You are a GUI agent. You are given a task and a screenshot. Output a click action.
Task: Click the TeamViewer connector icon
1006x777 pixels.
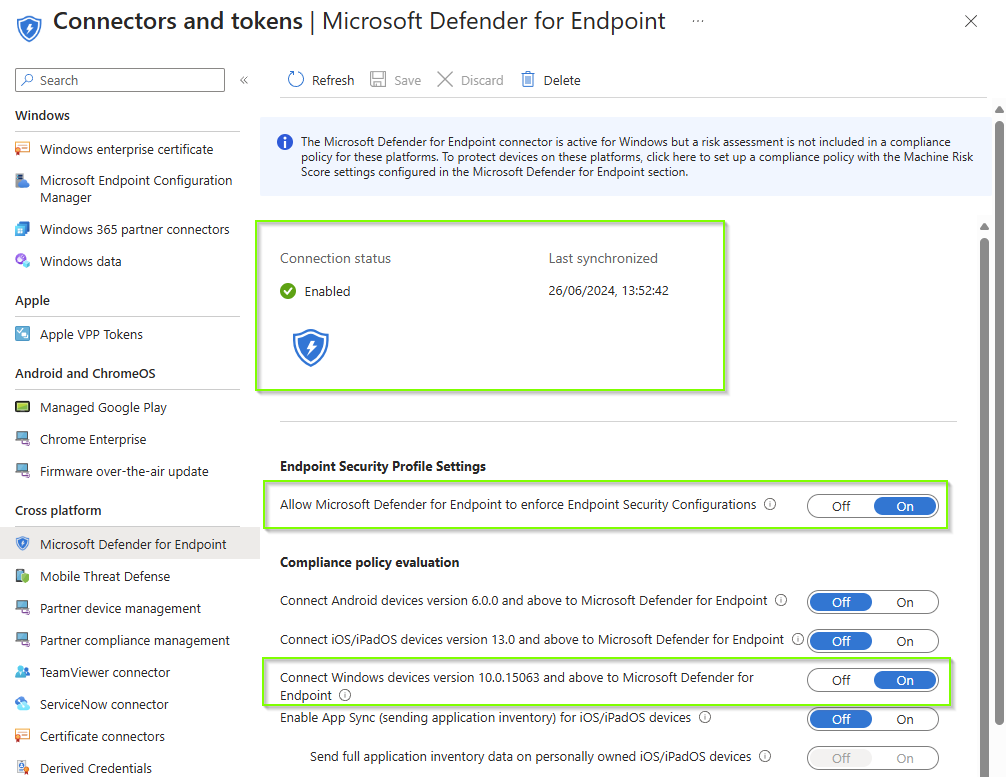point(22,672)
